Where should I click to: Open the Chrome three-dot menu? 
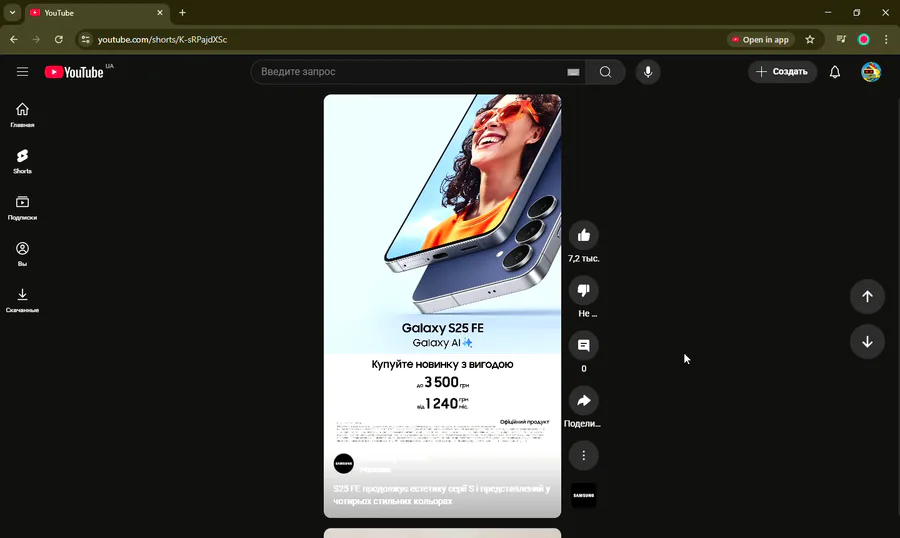[x=886, y=40]
